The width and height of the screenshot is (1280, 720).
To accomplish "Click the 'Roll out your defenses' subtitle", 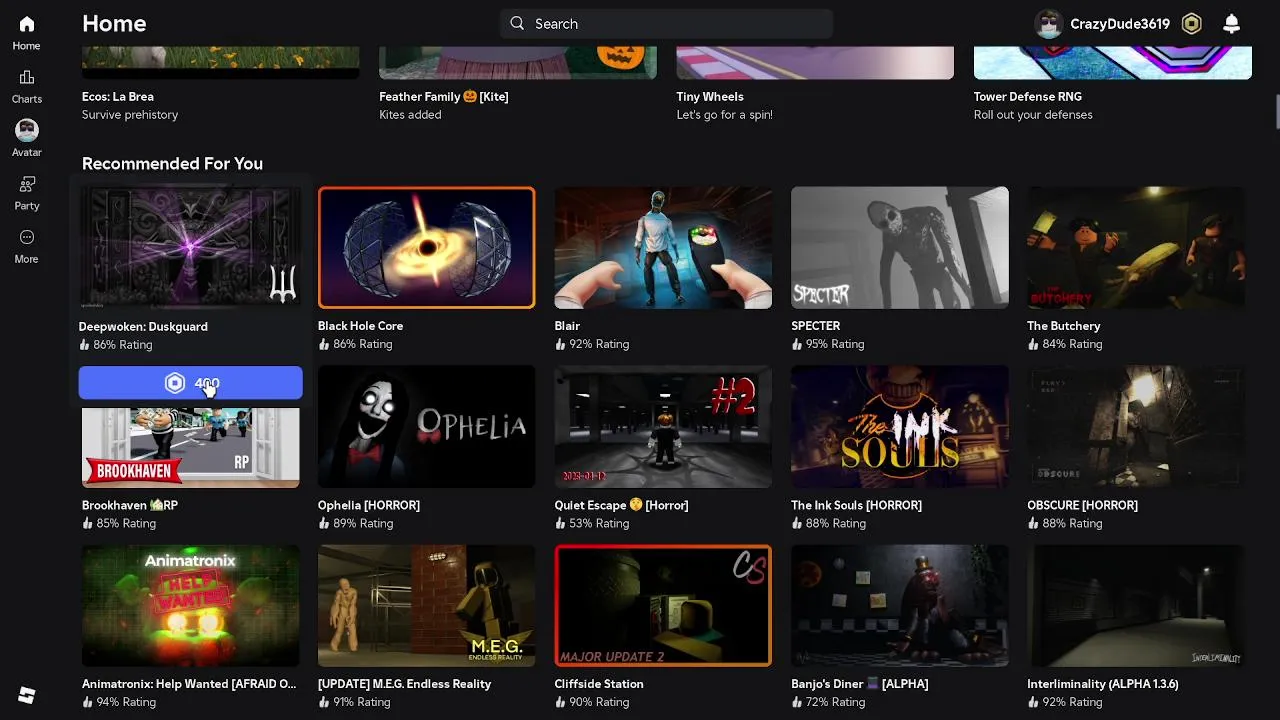I will pyautogui.click(x=1033, y=115).
